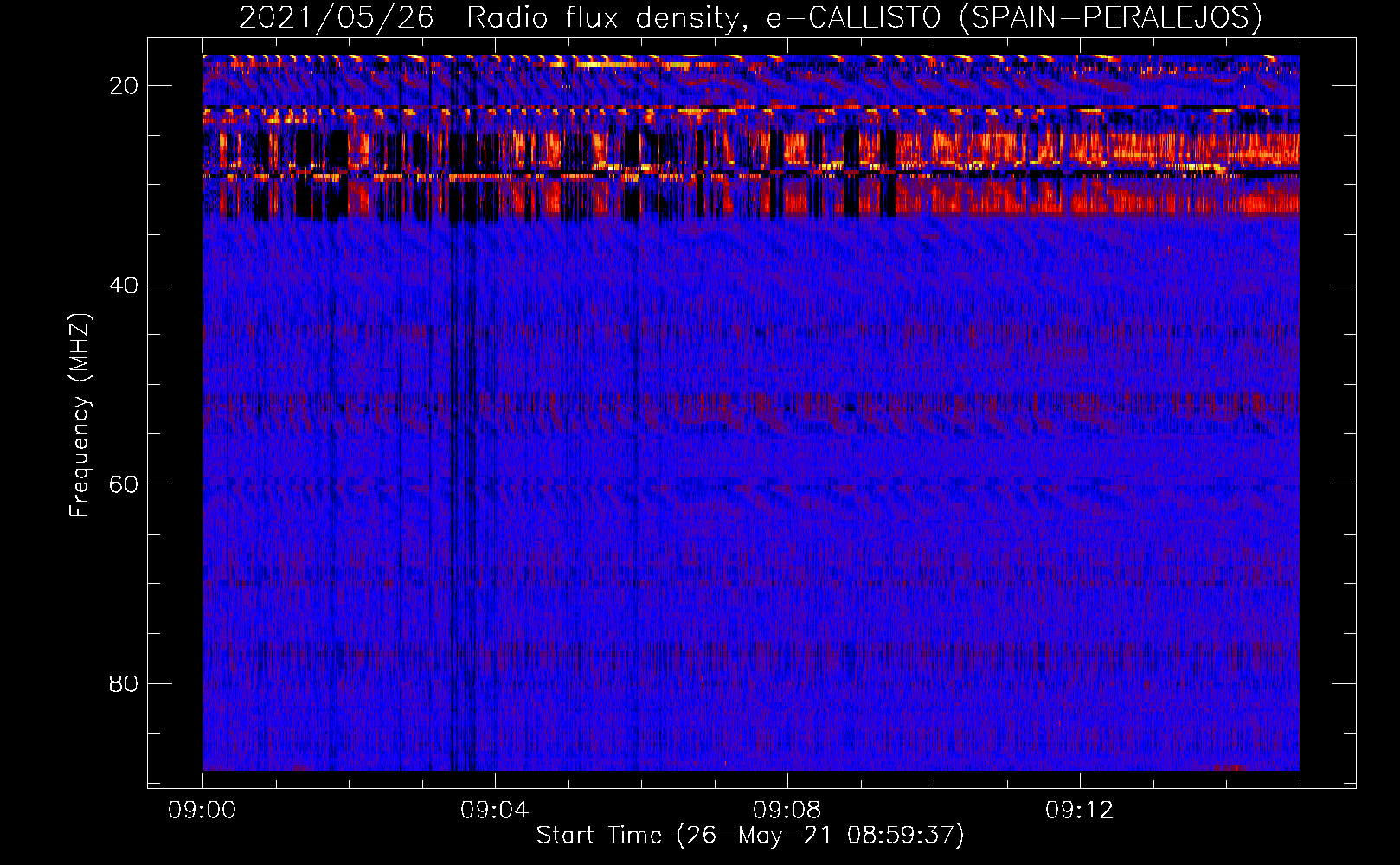Click the '09:08' time tick label
The height and width of the screenshot is (865, 1400).
[787, 811]
